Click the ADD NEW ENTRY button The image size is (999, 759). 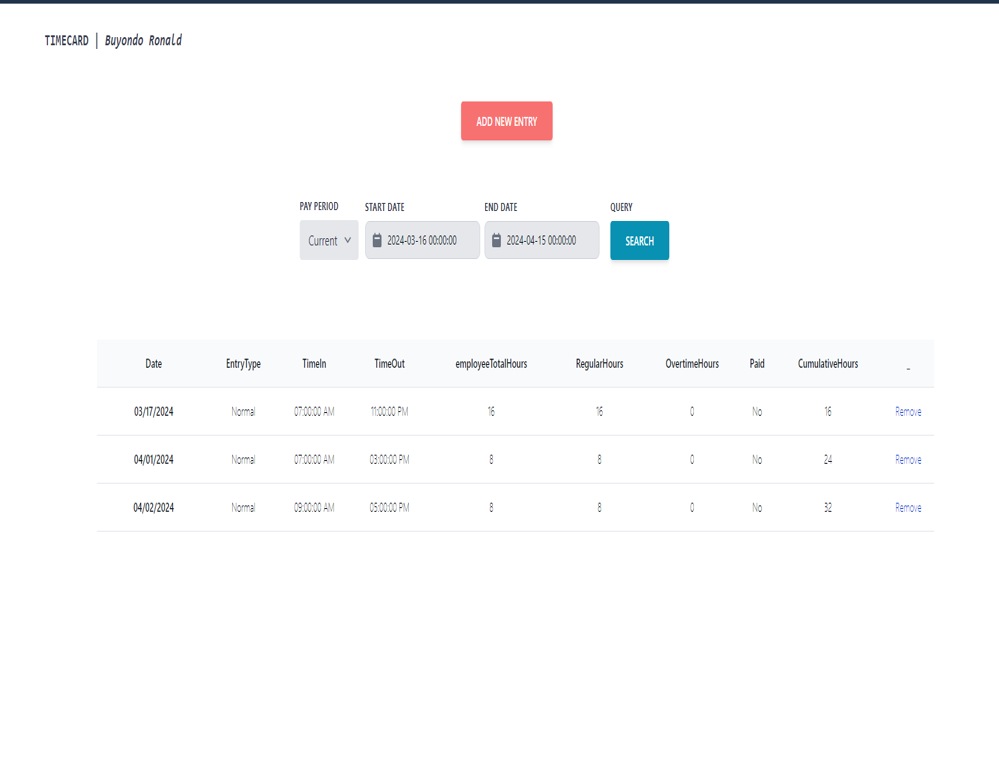click(506, 120)
